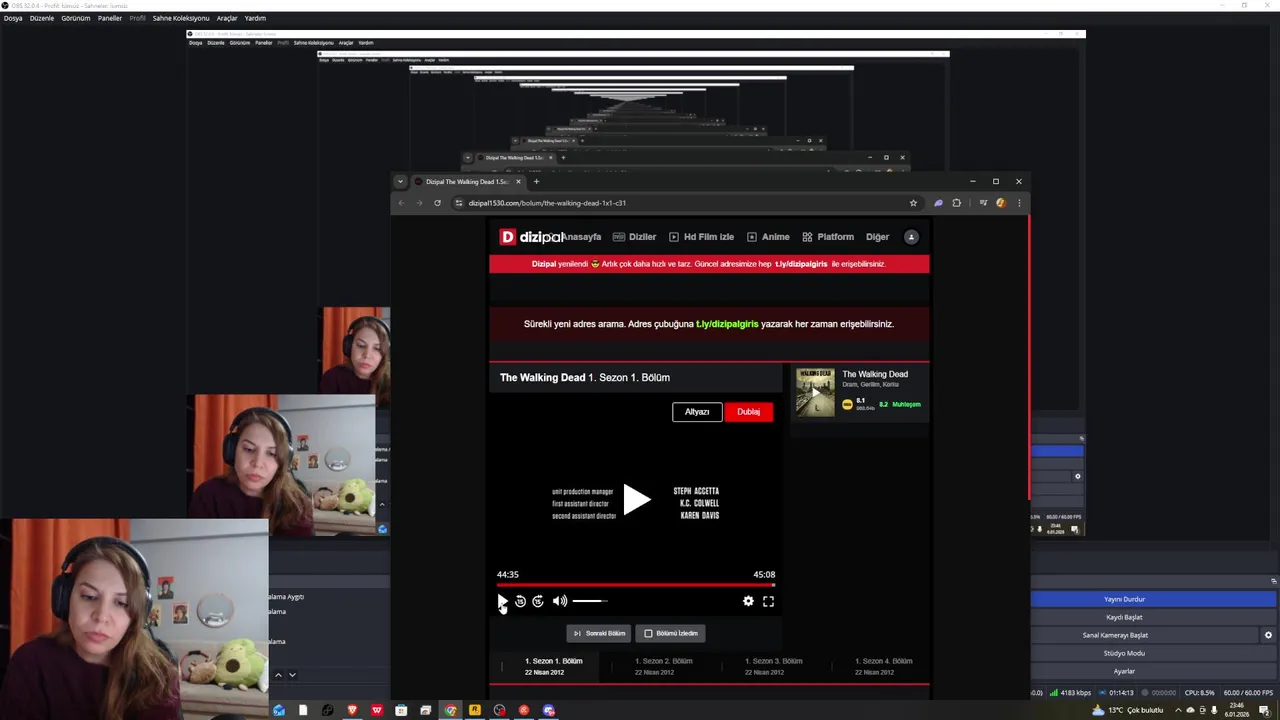Open a new Chrome tab

click(x=536, y=182)
